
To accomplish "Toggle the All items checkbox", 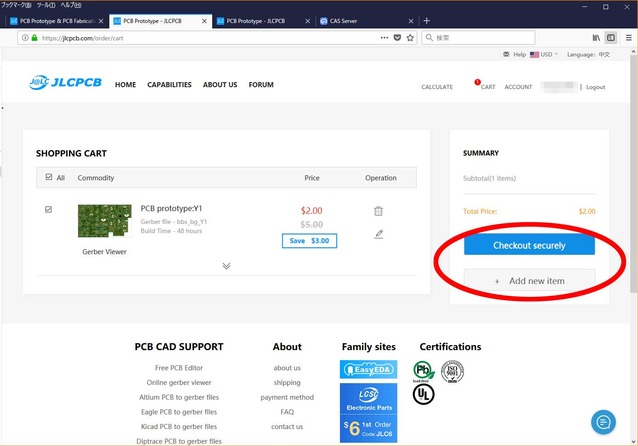I will (49, 177).
